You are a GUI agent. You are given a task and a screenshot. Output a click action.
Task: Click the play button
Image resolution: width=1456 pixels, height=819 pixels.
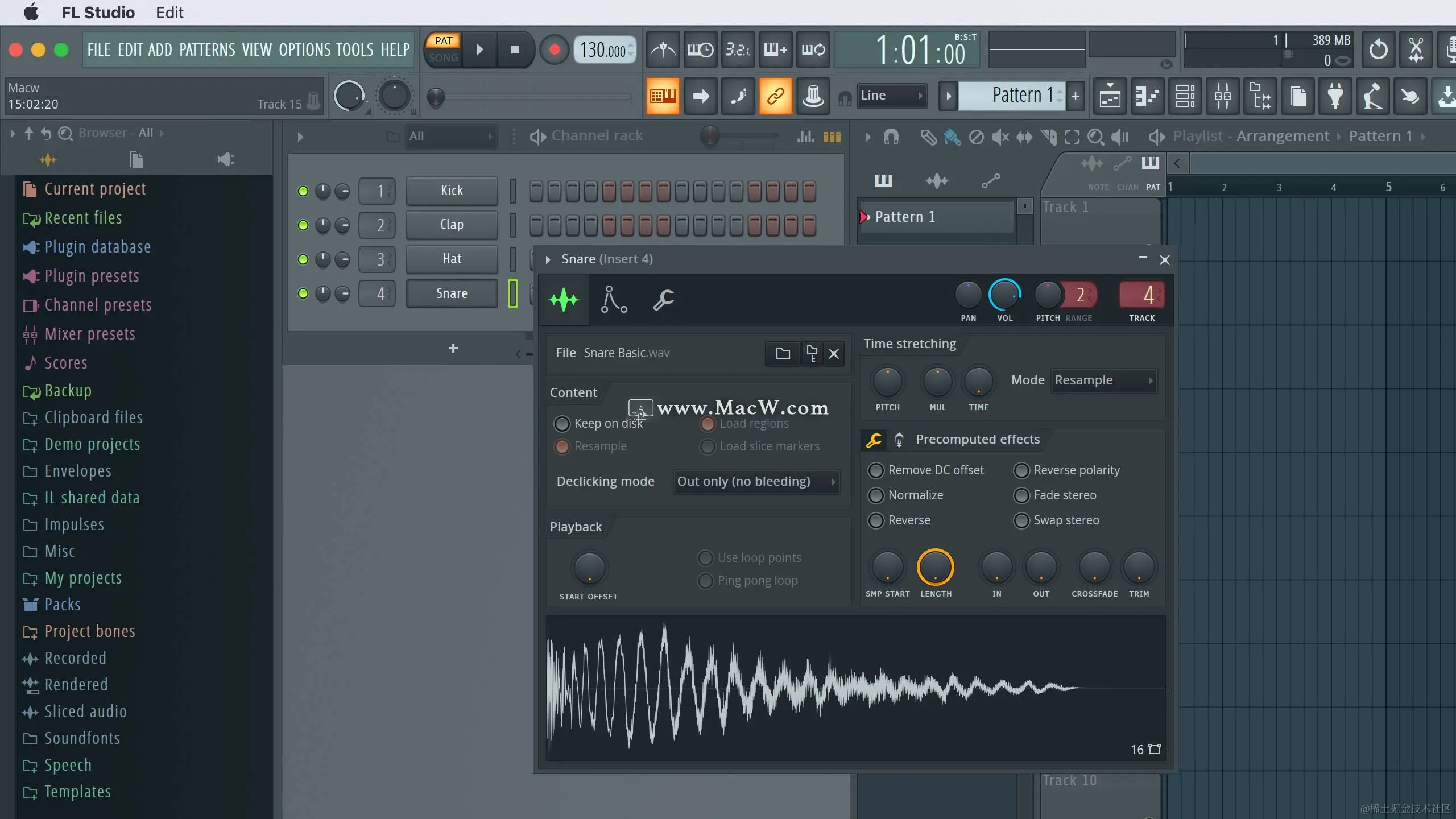point(479,50)
